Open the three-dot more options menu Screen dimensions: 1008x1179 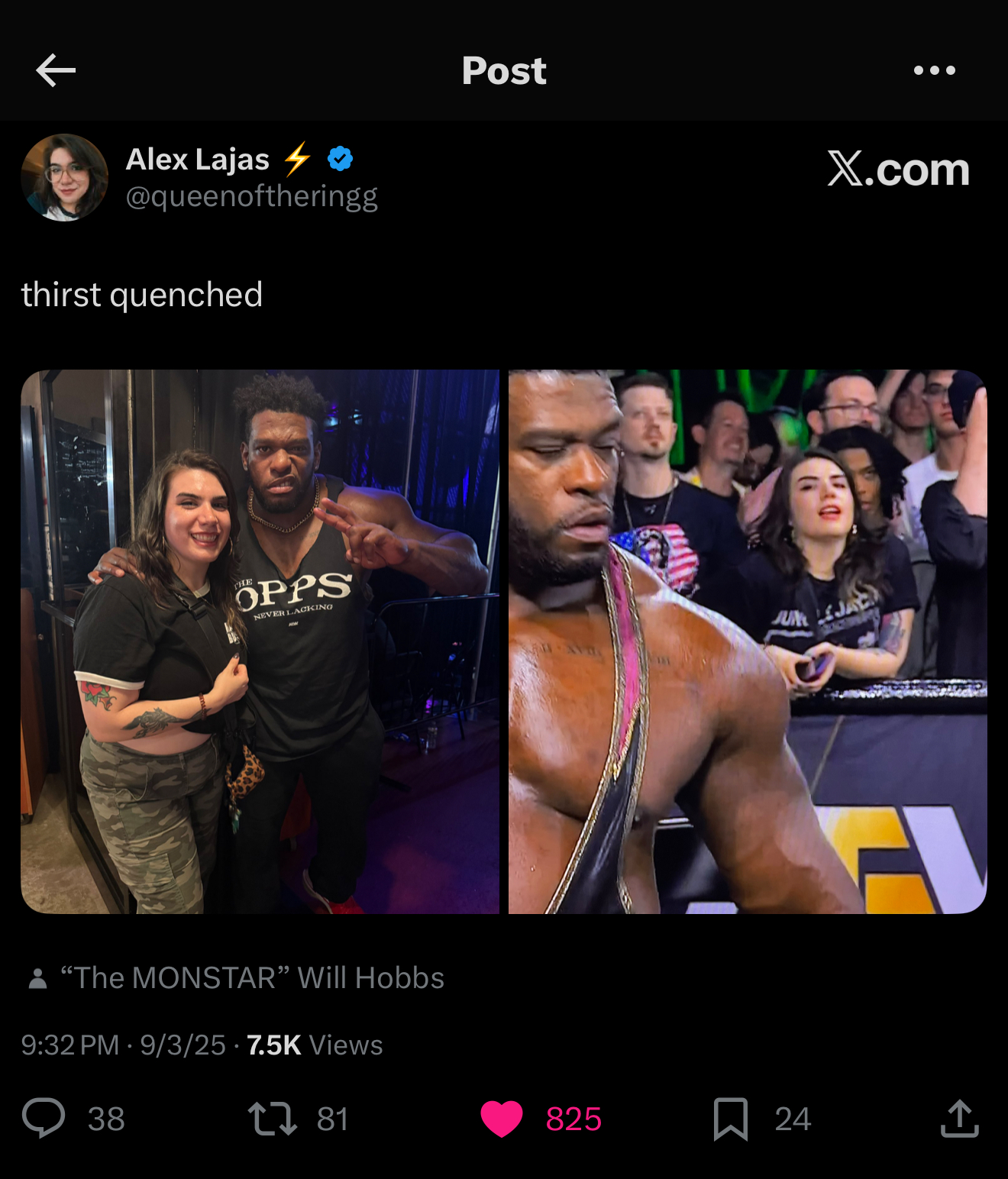coord(935,70)
